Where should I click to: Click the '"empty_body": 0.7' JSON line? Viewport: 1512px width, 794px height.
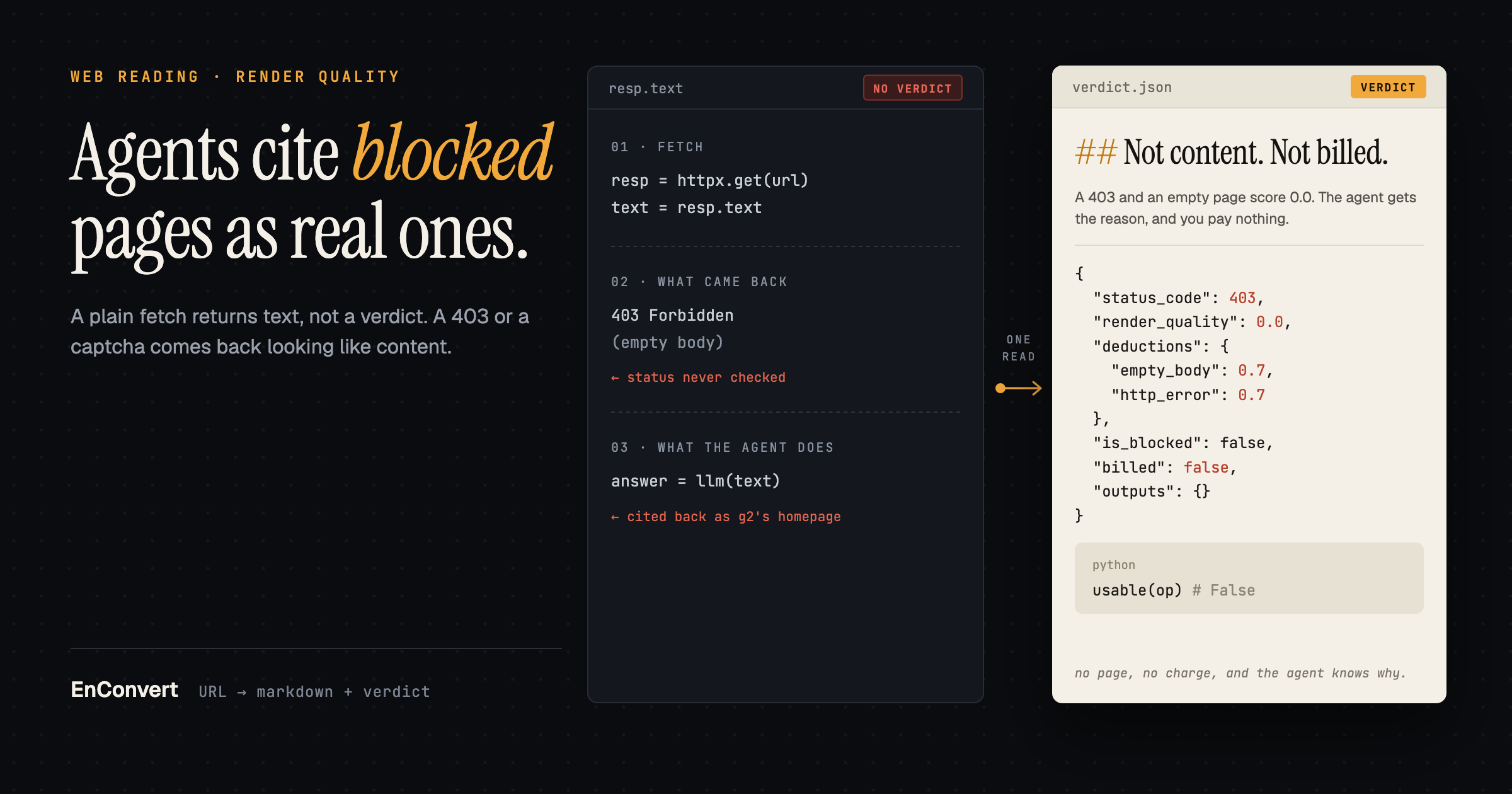[1192, 371]
